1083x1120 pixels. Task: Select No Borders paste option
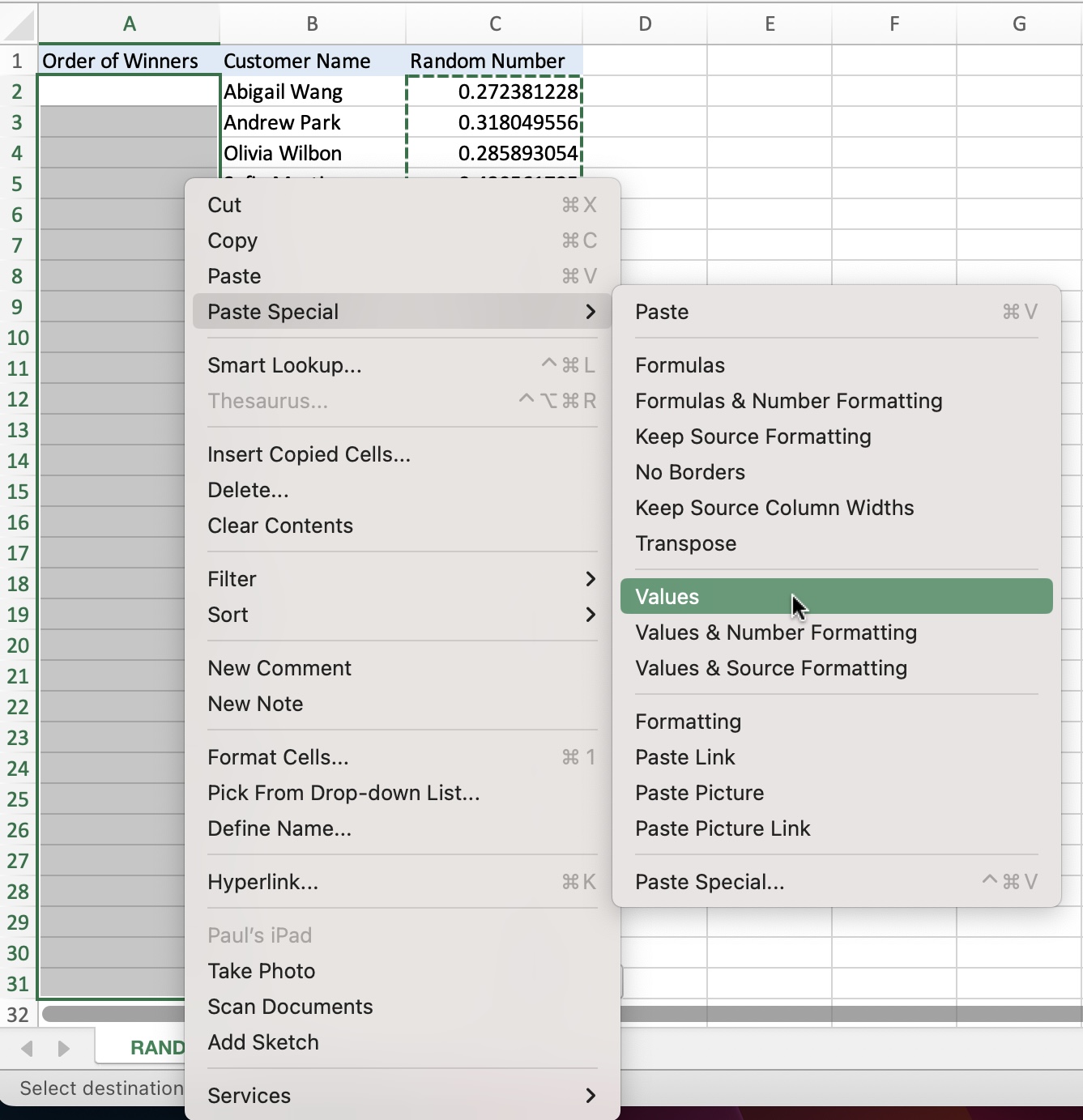tap(837, 472)
